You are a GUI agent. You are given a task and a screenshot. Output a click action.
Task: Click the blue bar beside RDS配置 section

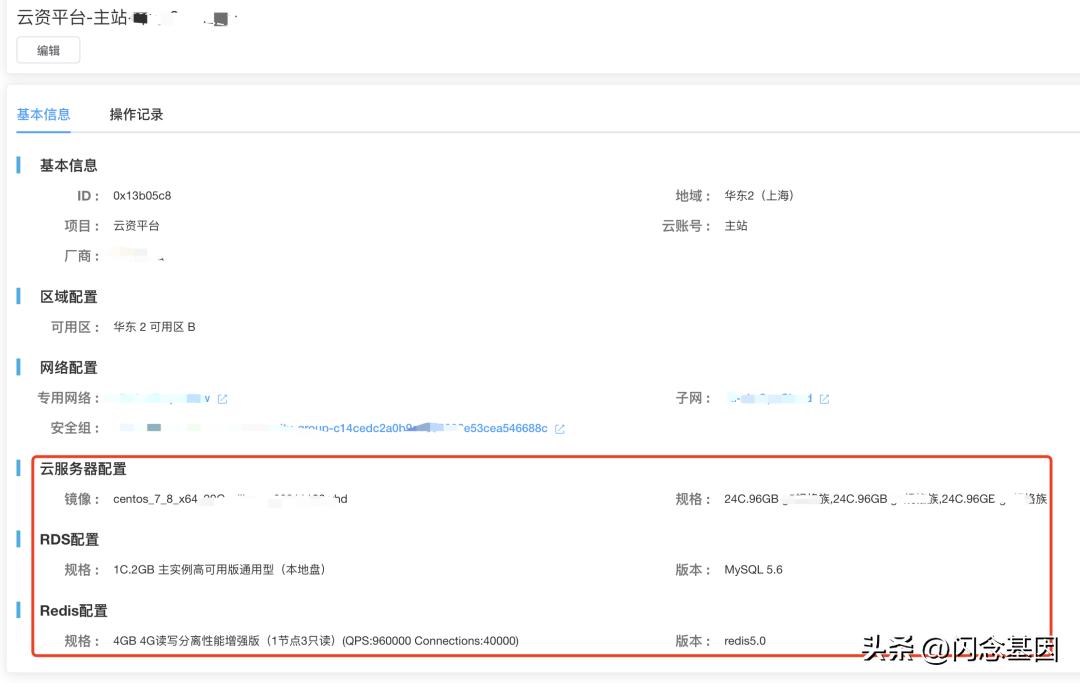[x=18, y=539]
